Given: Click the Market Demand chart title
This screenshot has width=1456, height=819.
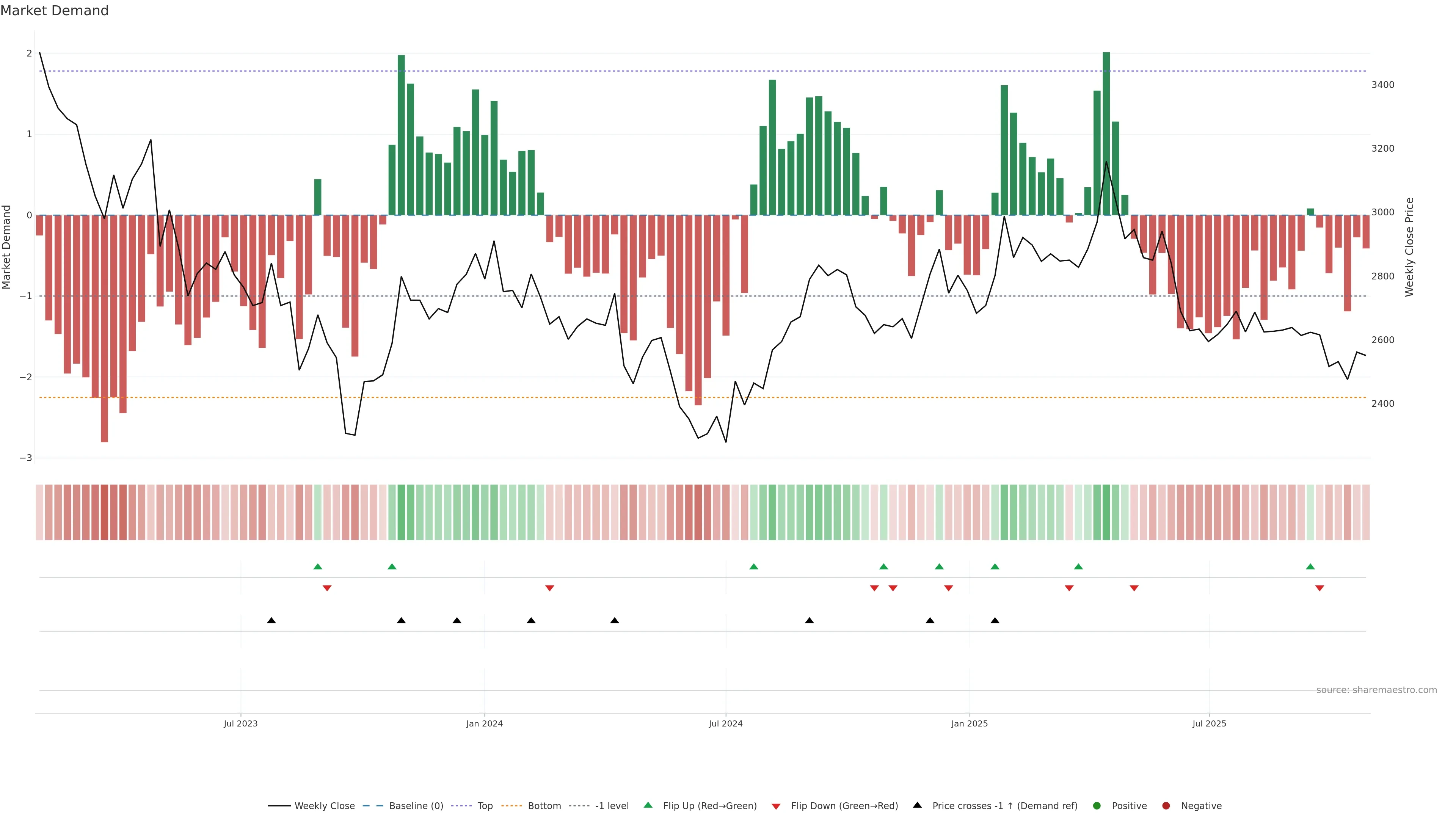Looking at the screenshot, I should tap(54, 11).
